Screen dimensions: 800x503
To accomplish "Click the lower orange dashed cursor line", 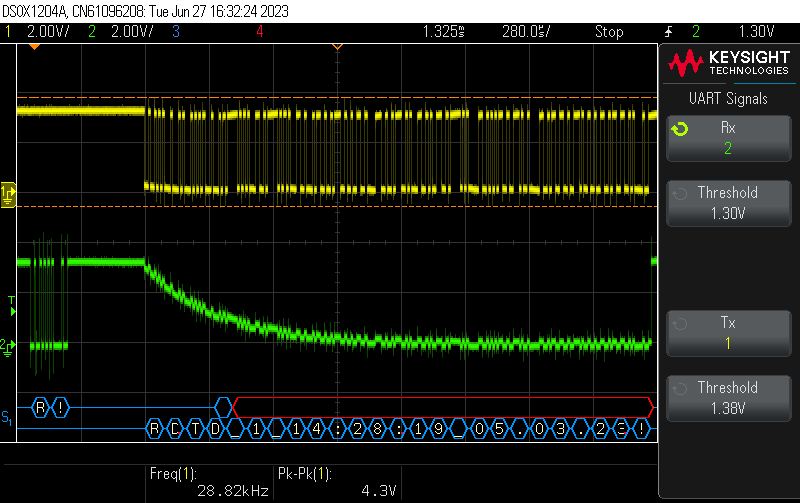I will [337, 207].
